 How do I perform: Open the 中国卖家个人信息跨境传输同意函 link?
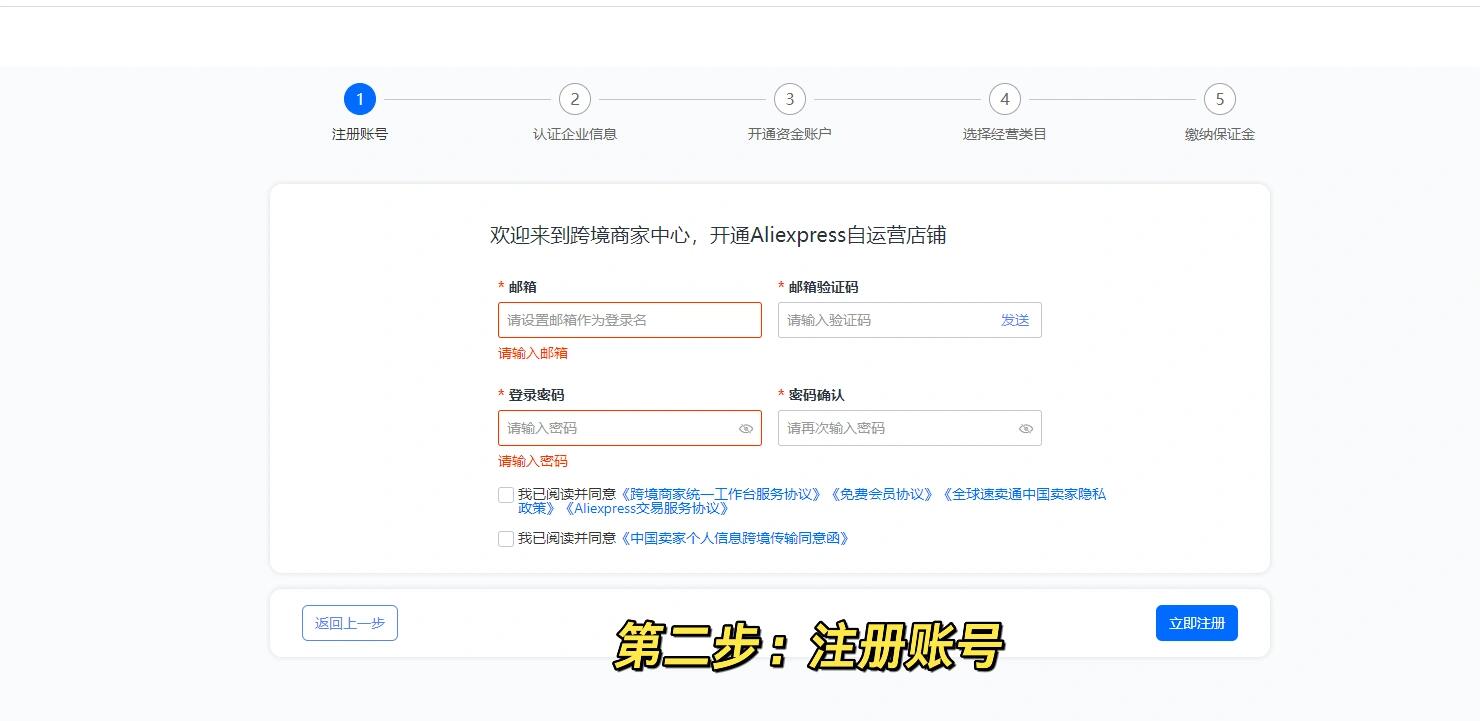[735, 538]
